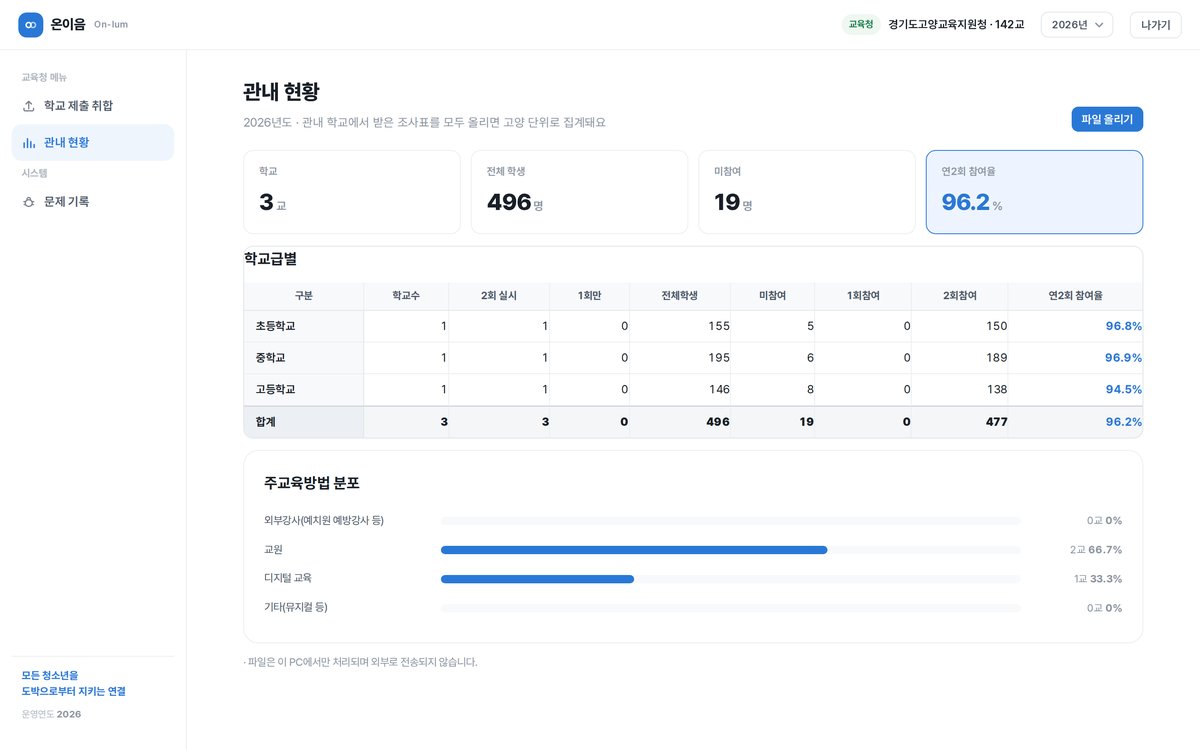Click the 1회참여 column header

coord(863,296)
